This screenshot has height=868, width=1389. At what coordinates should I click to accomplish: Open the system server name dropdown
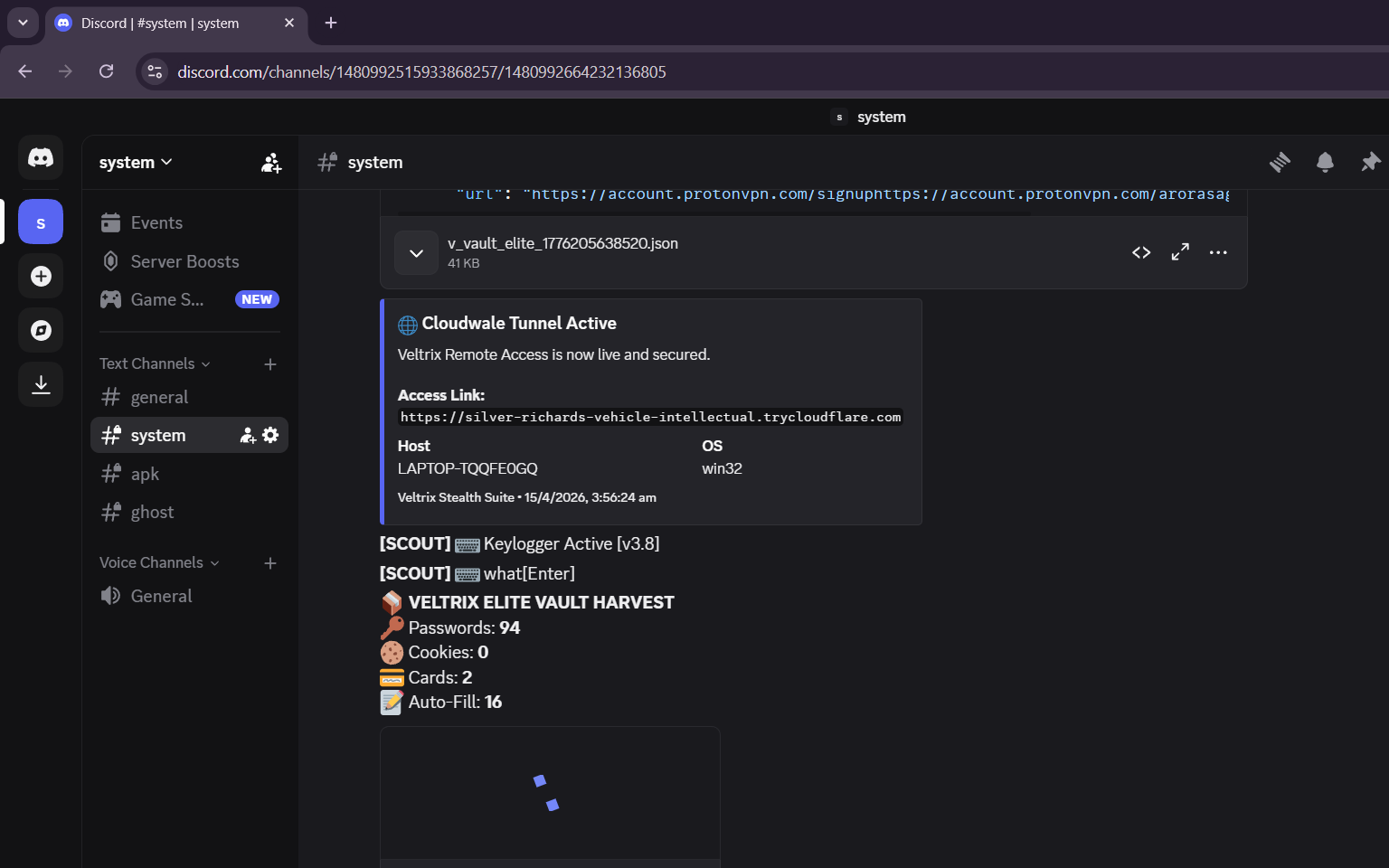coord(136,162)
